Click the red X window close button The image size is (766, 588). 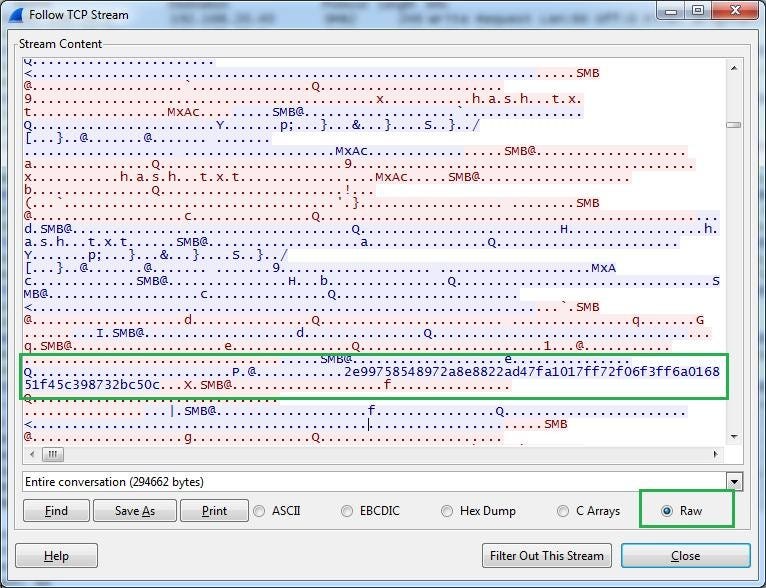pyautogui.click(x=735, y=11)
